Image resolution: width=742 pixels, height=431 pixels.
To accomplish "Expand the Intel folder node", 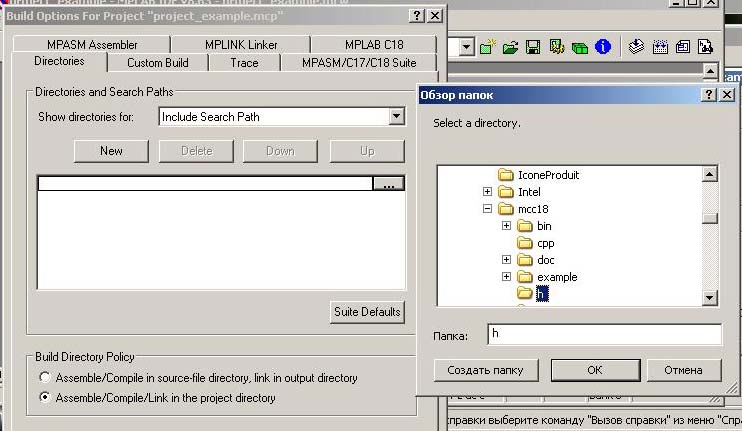I will click(x=488, y=192).
